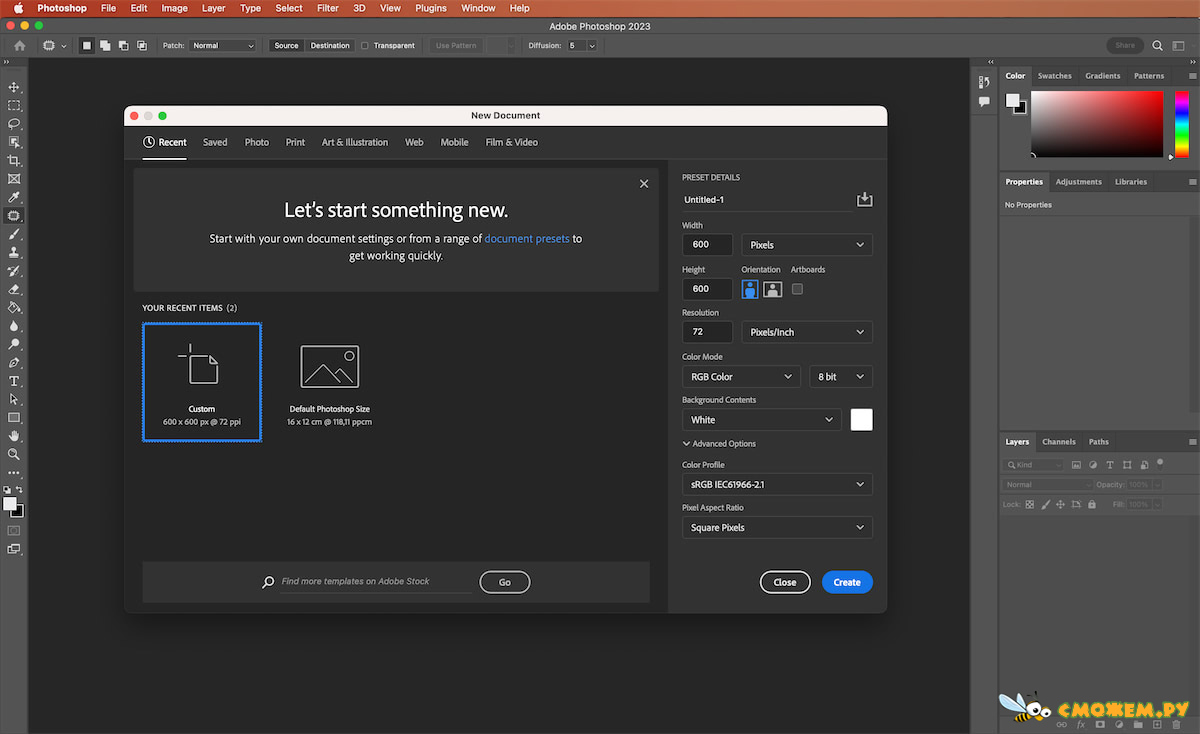Viewport: 1200px width, 734px height.
Task: Open the 8 bit depth dropdown
Action: (841, 376)
